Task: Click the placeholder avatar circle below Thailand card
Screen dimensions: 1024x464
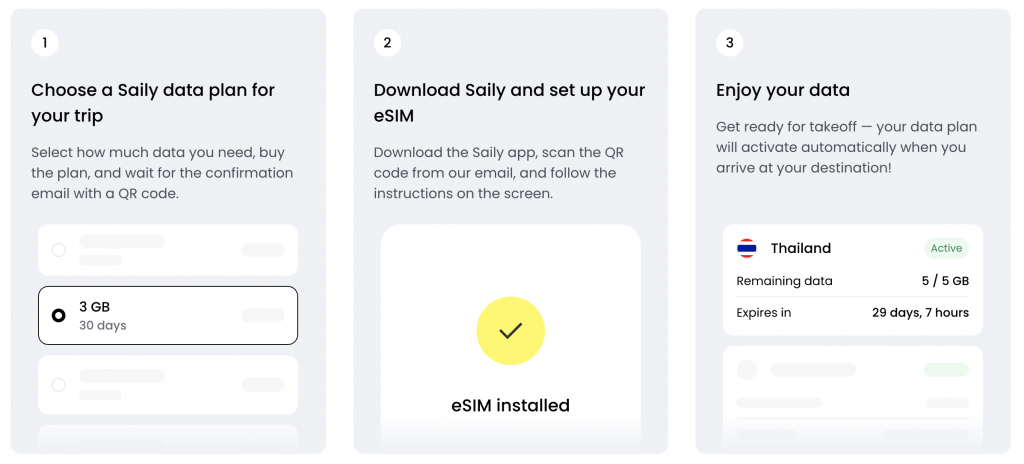Action: [746, 370]
